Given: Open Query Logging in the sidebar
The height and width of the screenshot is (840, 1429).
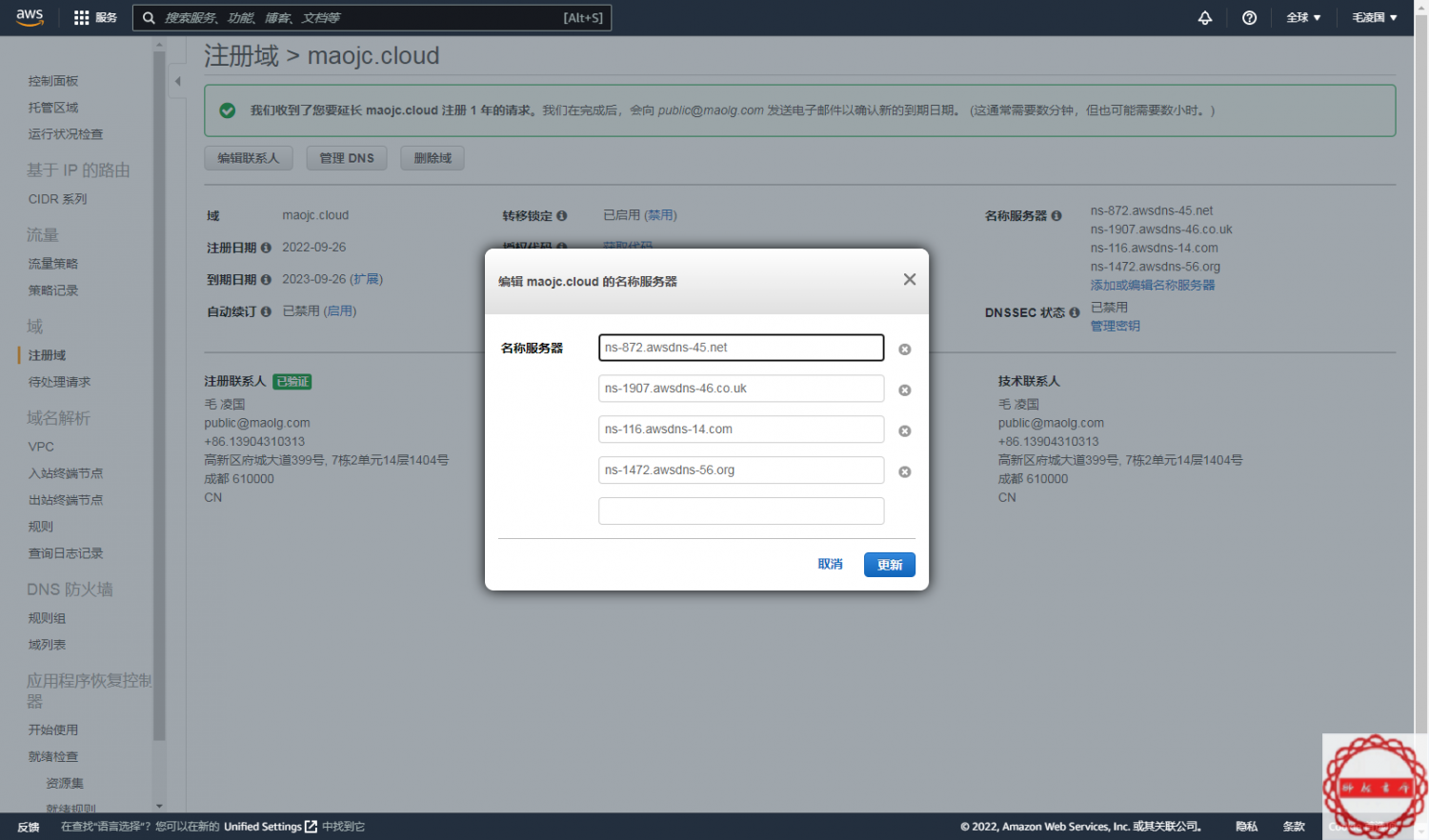Looking at the screenshot, I should pos(66,553).
